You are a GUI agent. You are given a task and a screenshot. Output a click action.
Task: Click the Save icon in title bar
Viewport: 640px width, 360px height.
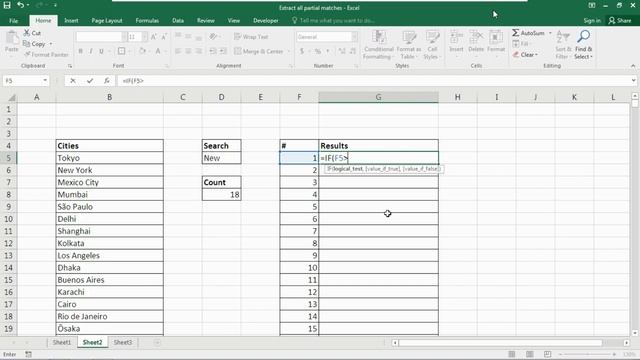pyautogui.click(x=7, y=5)
